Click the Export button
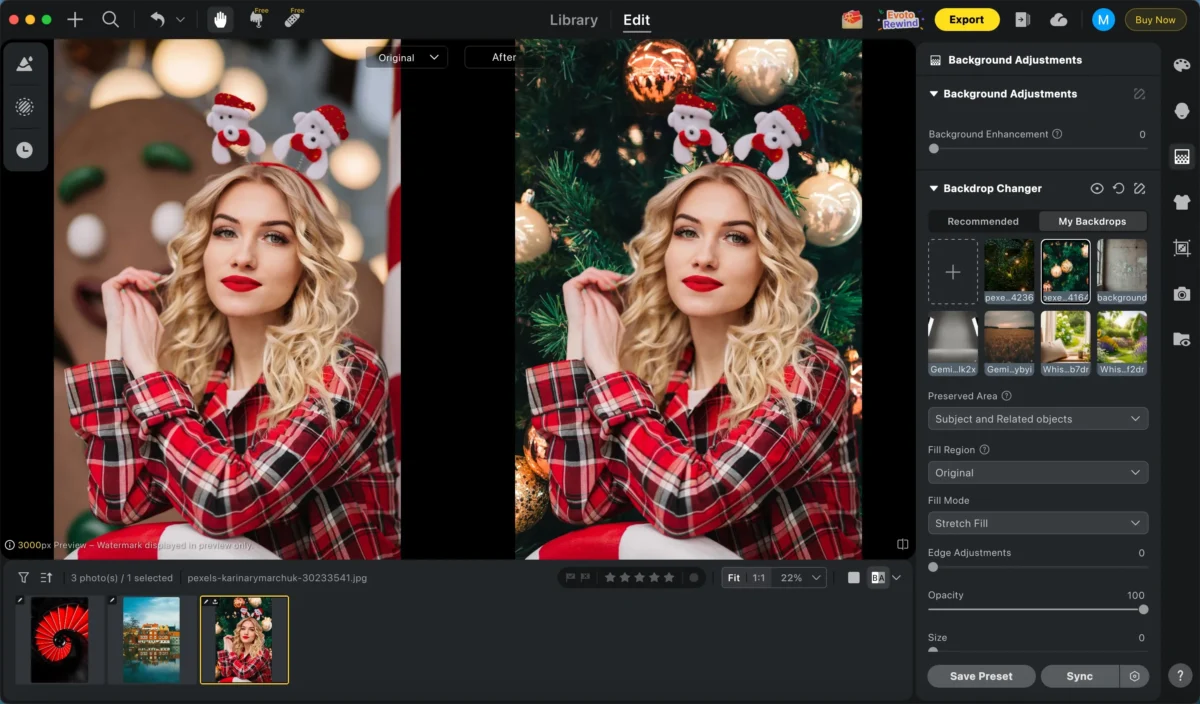1200x704 pixels. [966, 19]
